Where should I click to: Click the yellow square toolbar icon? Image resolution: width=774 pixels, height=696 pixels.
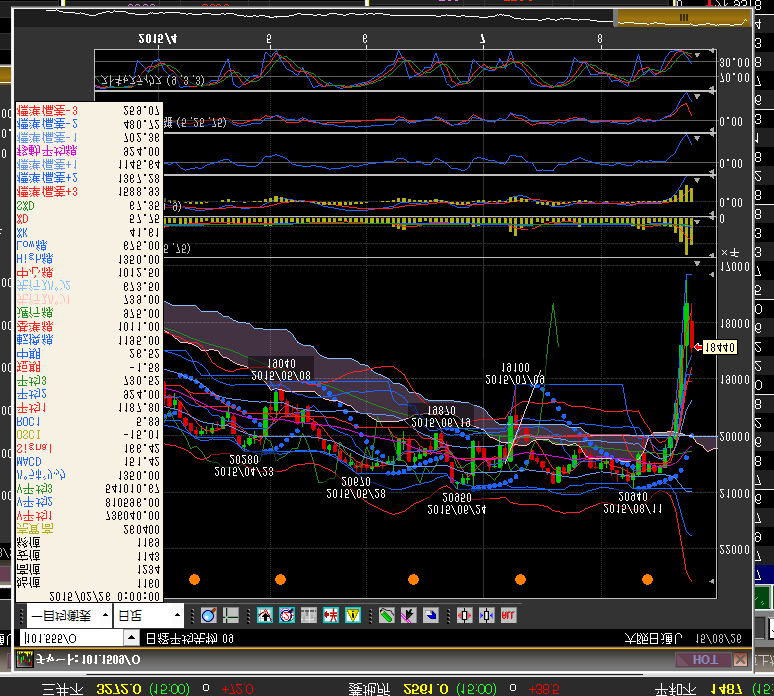point(352,615)
